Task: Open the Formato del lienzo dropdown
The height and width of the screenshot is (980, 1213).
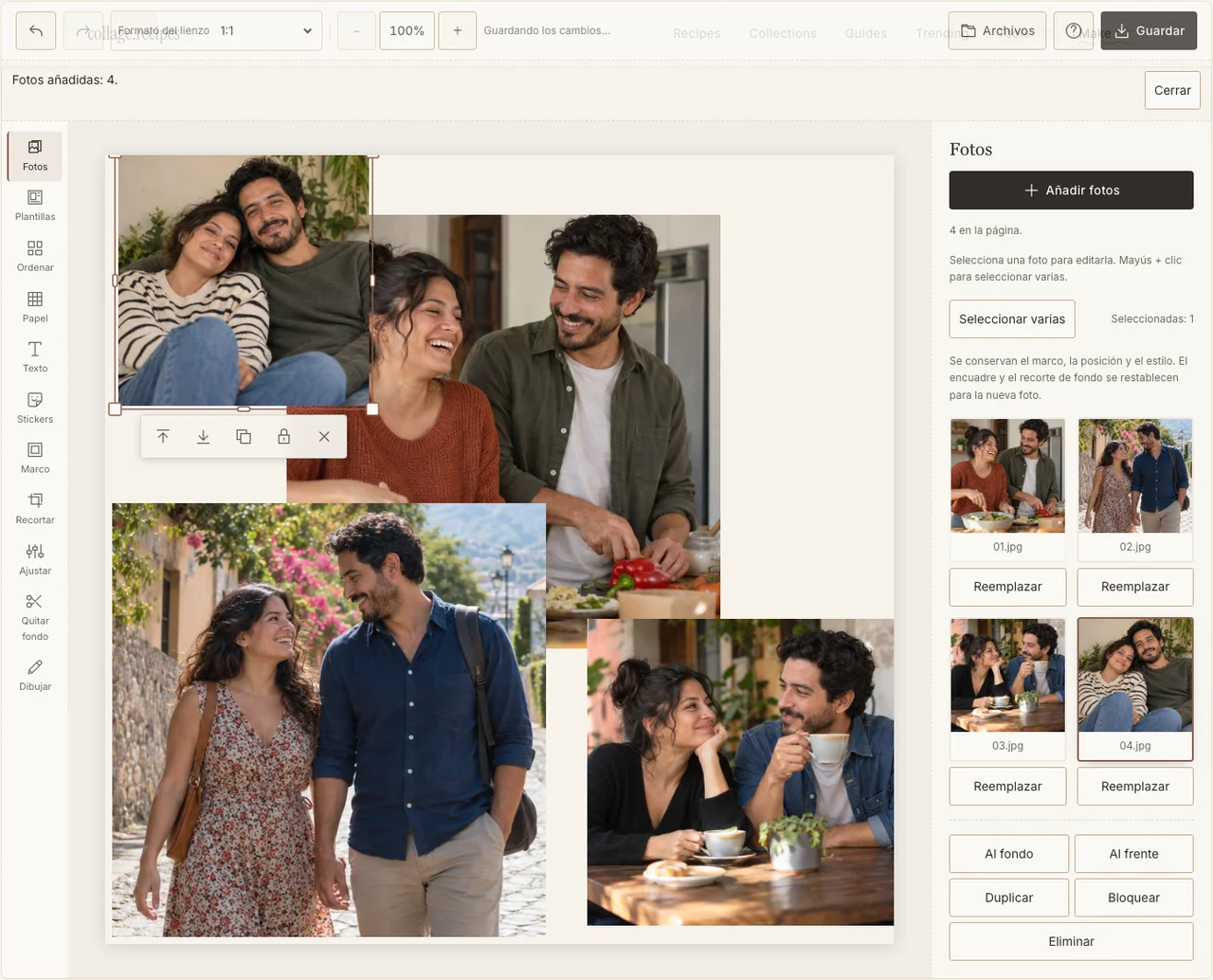Action: [x=216, y=30]
